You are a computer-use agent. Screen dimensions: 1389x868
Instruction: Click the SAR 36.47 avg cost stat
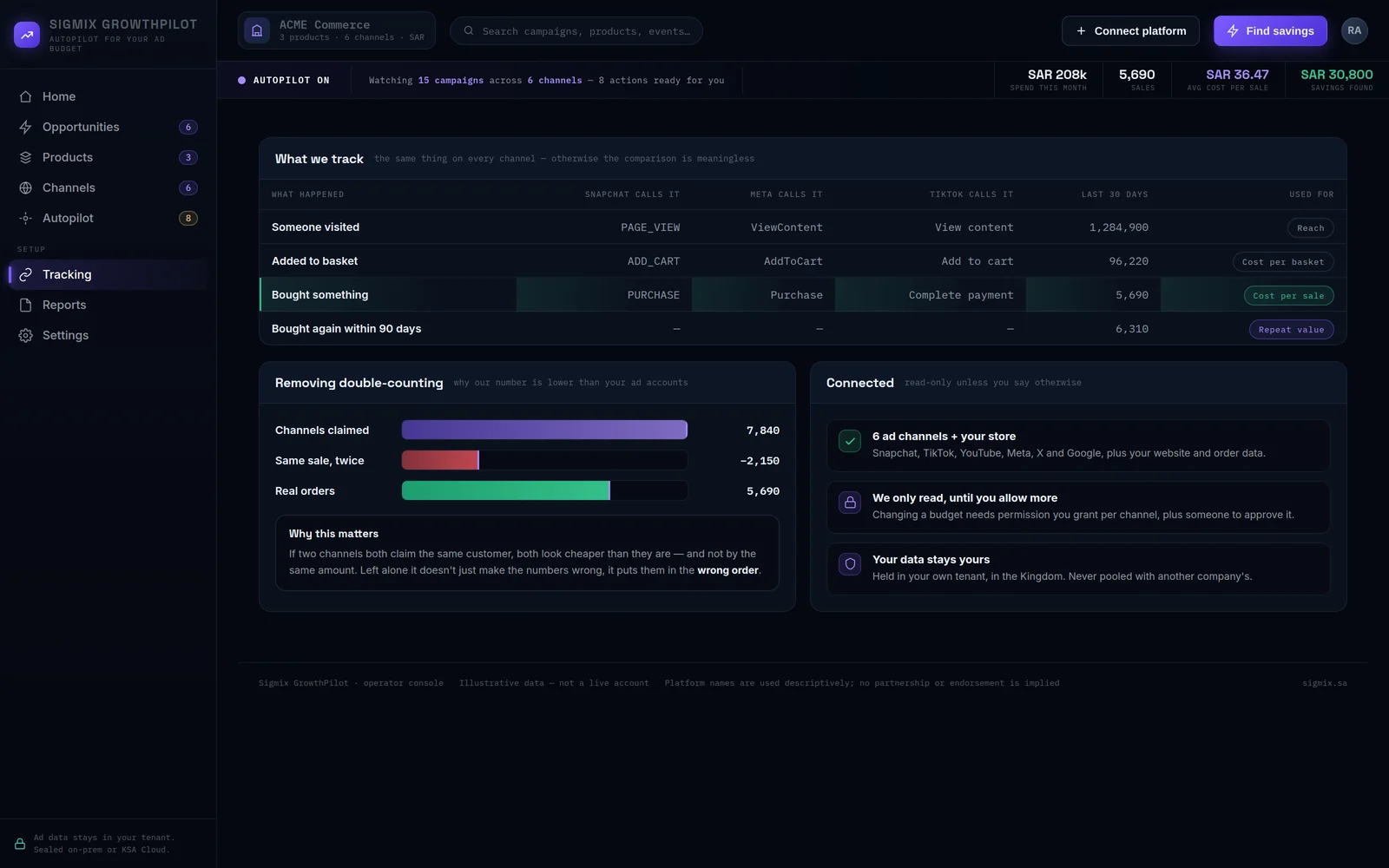tap(1228, 80)
